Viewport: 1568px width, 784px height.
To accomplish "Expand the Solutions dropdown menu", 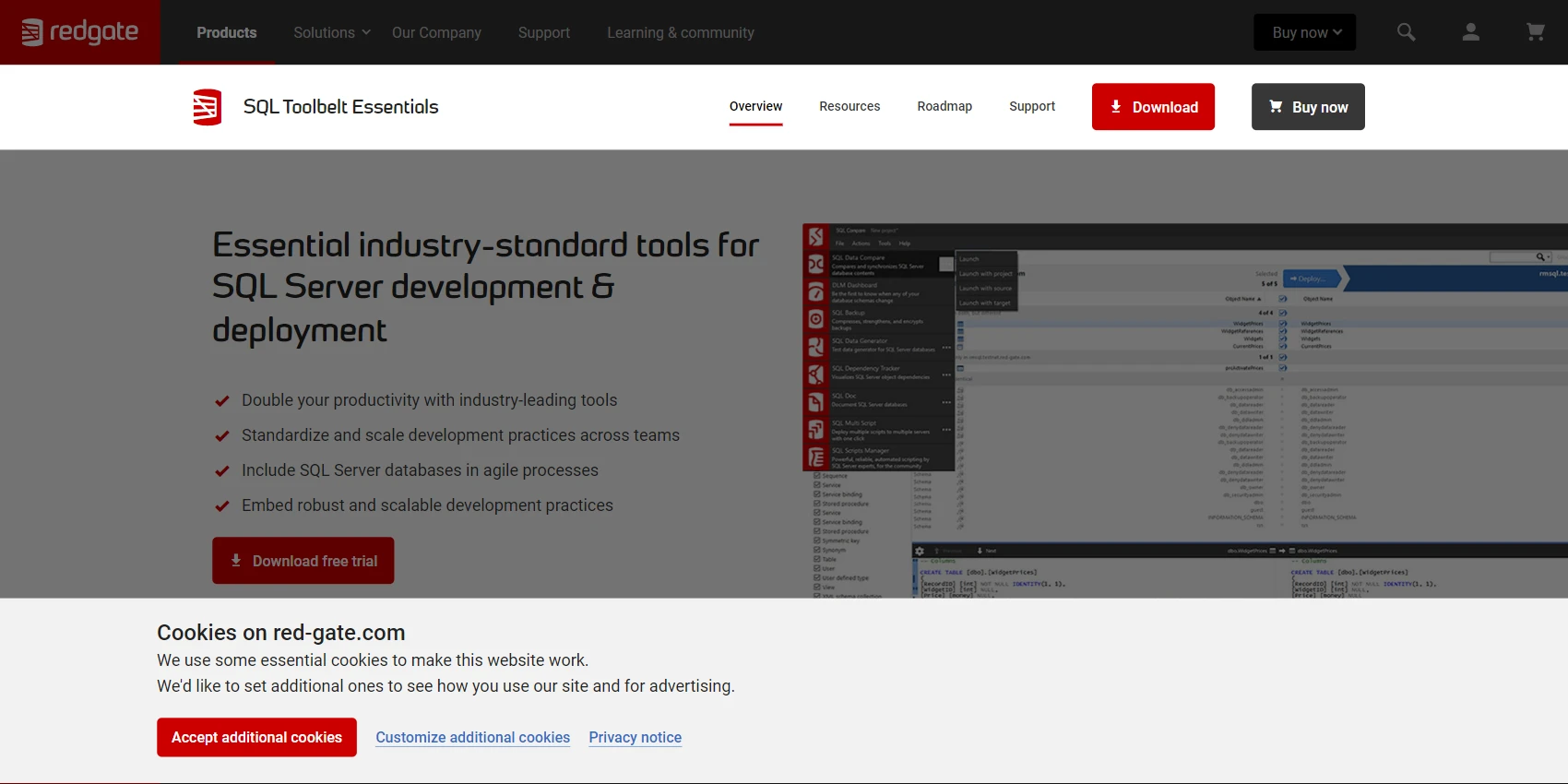I will click(332, 32).
